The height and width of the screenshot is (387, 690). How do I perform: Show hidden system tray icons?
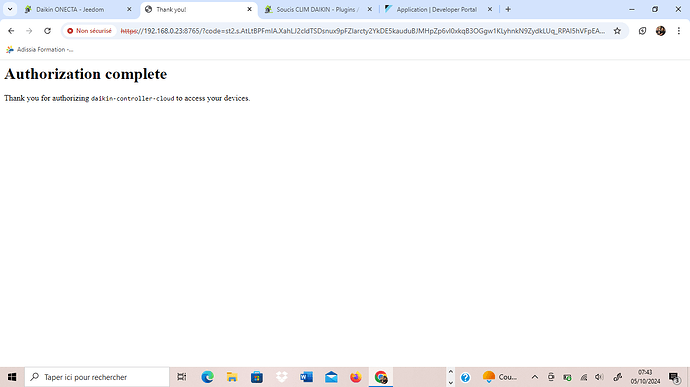[x=535, y=377]
